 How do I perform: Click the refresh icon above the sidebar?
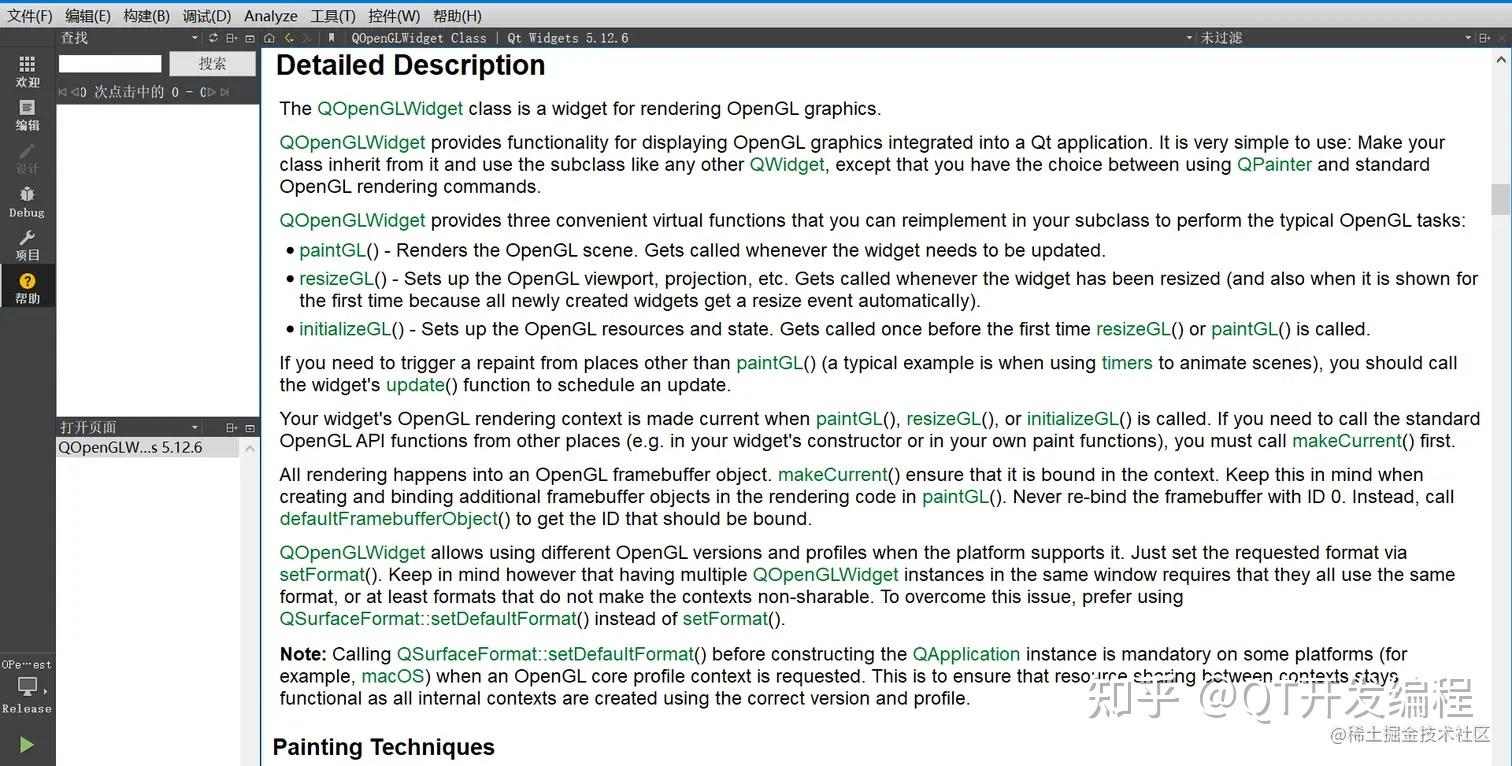(x=213, y=37)
